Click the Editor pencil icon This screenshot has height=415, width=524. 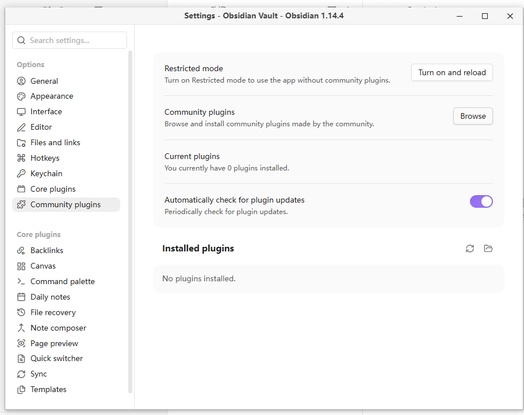click(21, 127)
